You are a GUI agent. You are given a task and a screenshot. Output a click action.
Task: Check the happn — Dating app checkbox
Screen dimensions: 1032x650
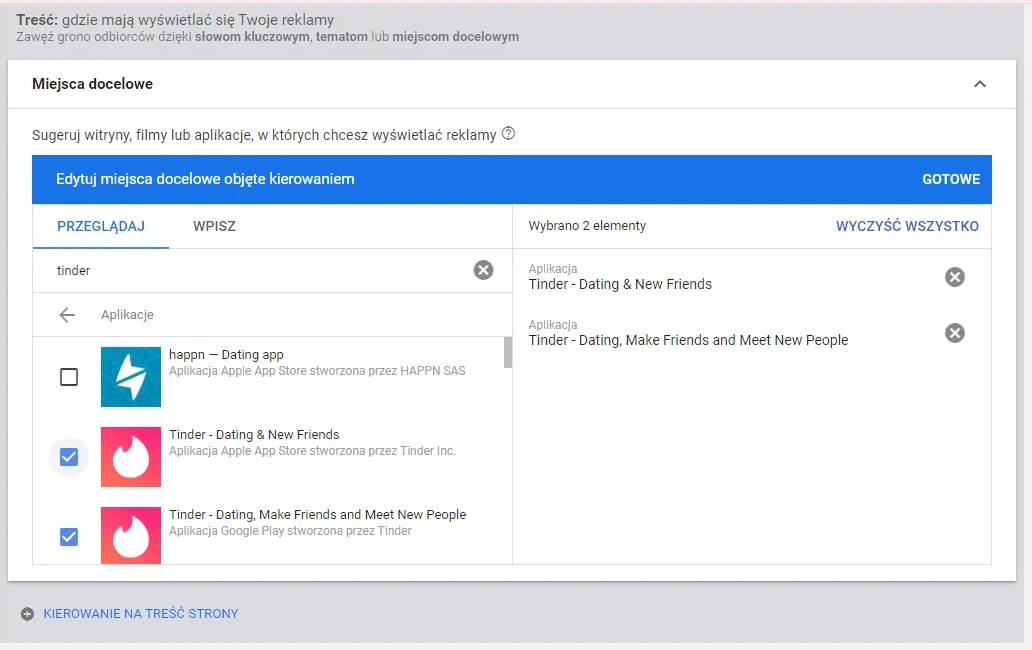tap(69, 377)
